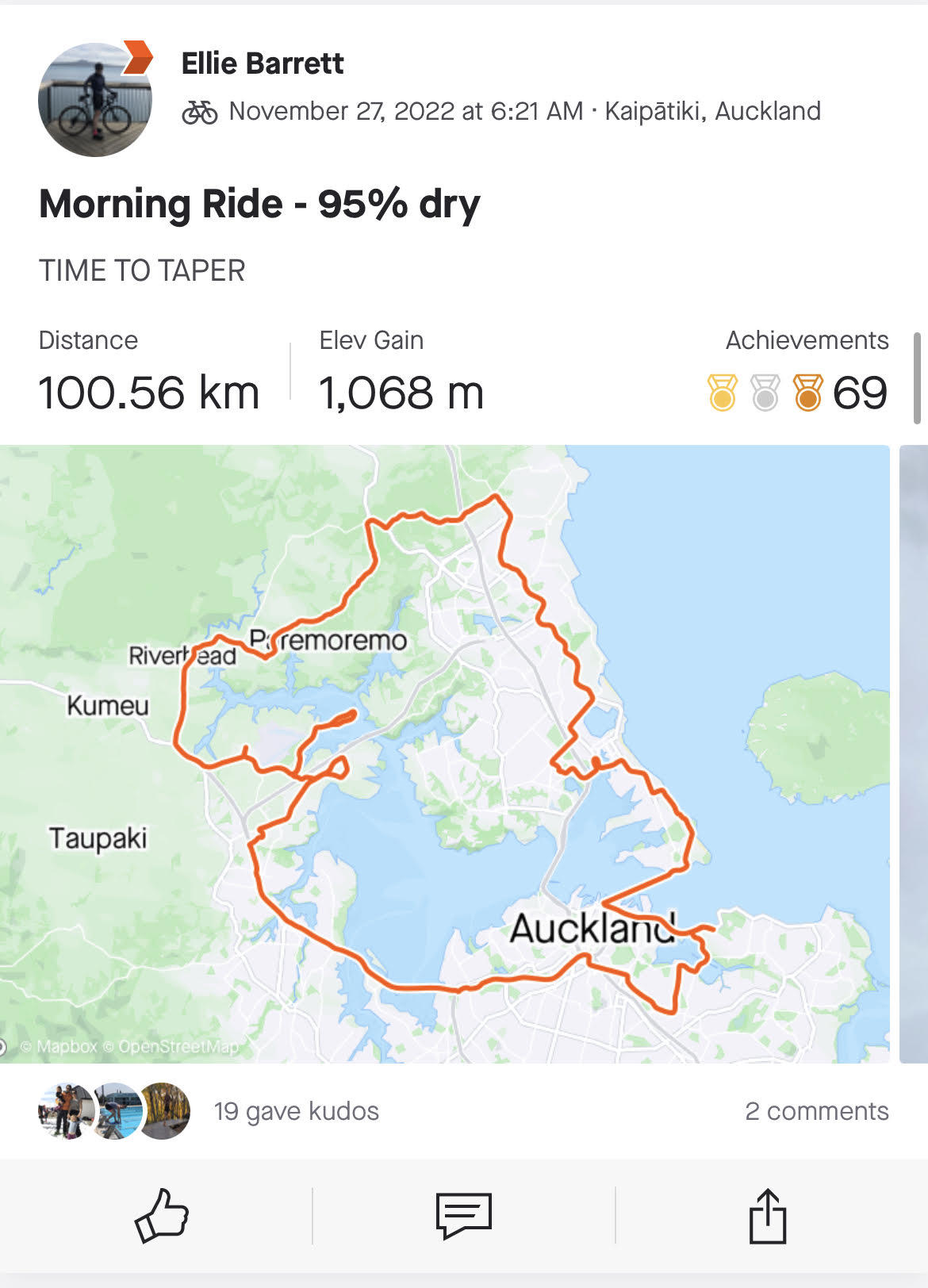The width and height of the screenshot is (928, 1288).
Task: Click the bicycle activity type icon
Action: tap(199, 112)
